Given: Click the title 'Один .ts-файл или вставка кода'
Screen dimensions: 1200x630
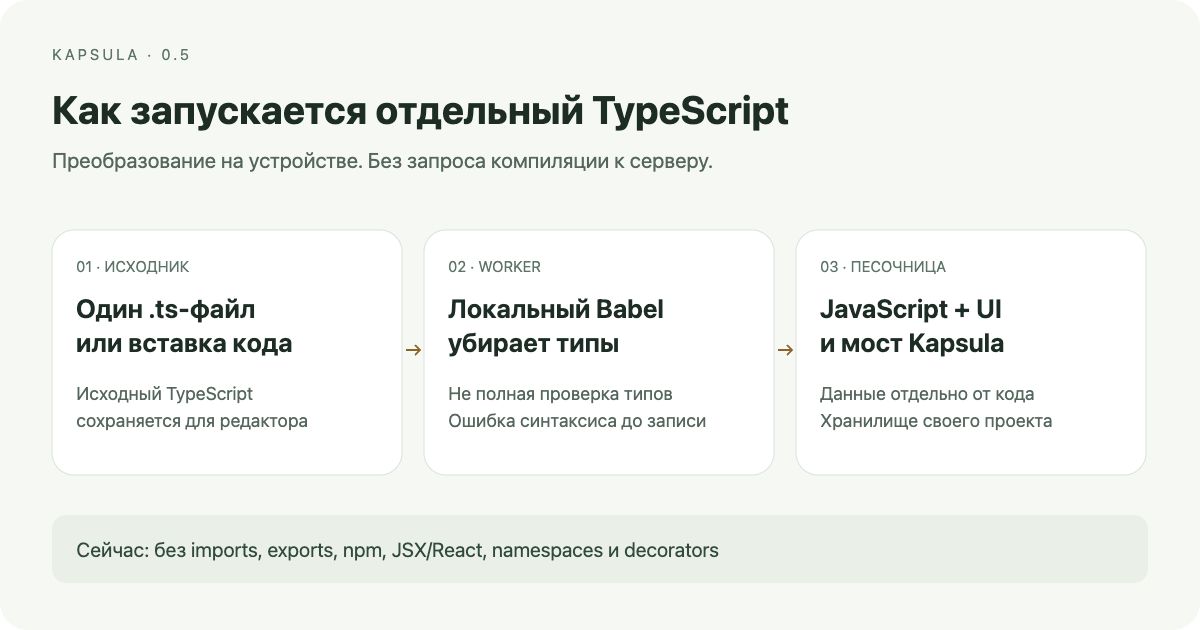Looking at the screenshot, I should pos(184,327).
